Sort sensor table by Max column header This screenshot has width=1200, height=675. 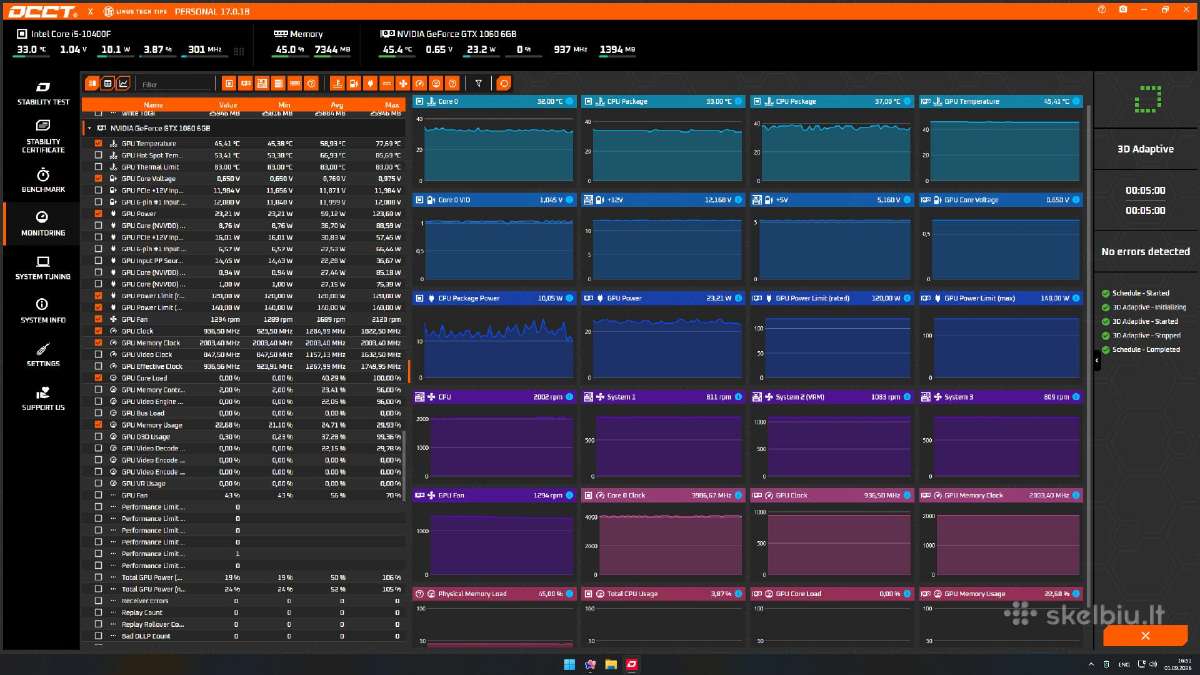pos(391,104)
